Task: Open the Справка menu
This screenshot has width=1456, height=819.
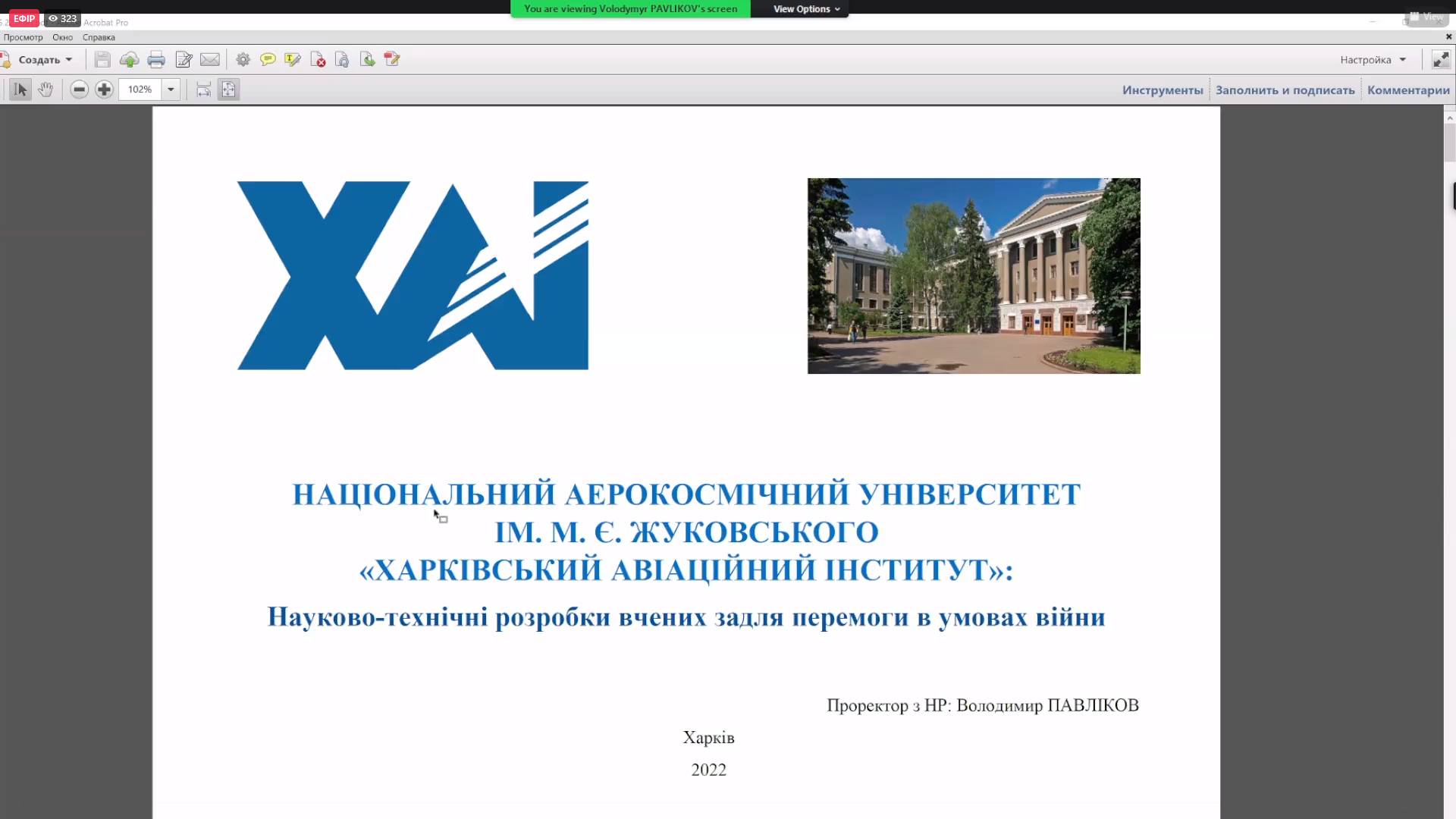Action: click(x=99, y=37)
